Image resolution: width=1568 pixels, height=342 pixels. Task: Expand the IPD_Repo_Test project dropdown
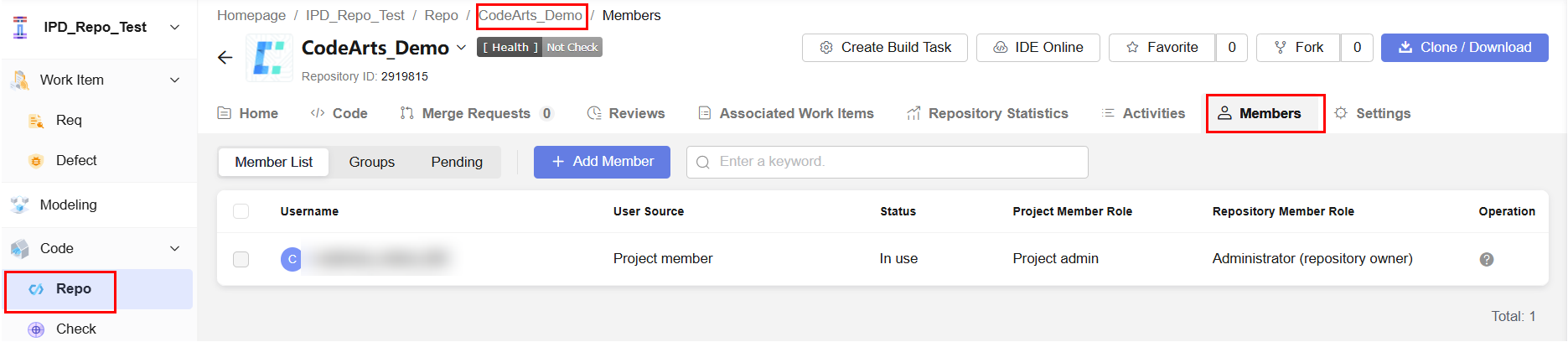tap(175, 28)
